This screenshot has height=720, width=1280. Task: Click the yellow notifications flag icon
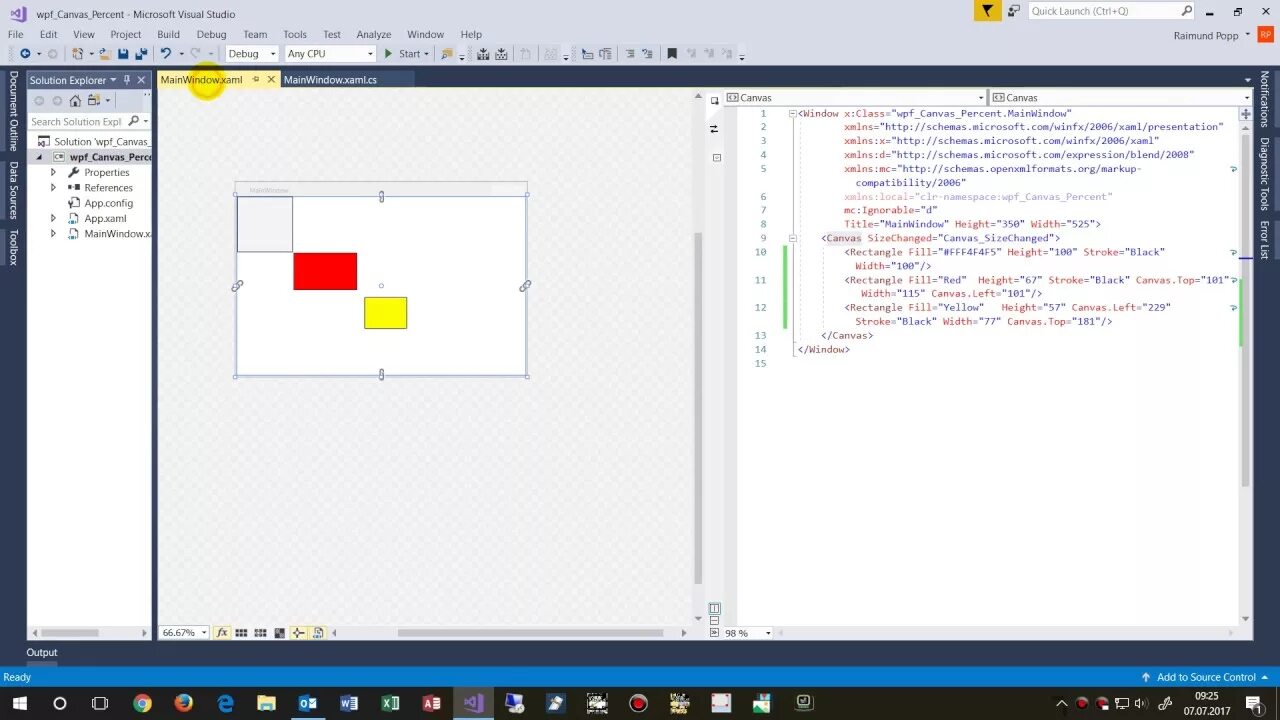coord(987,11)
